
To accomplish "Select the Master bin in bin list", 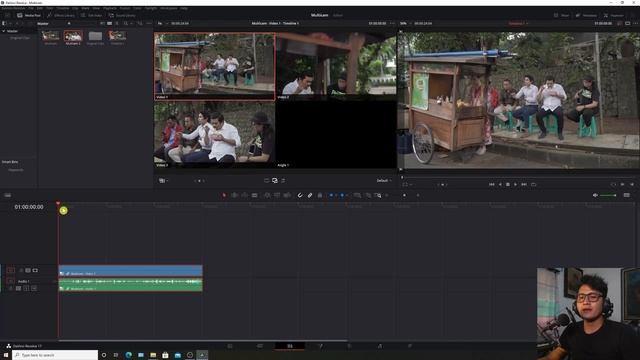I will point(12,31).
